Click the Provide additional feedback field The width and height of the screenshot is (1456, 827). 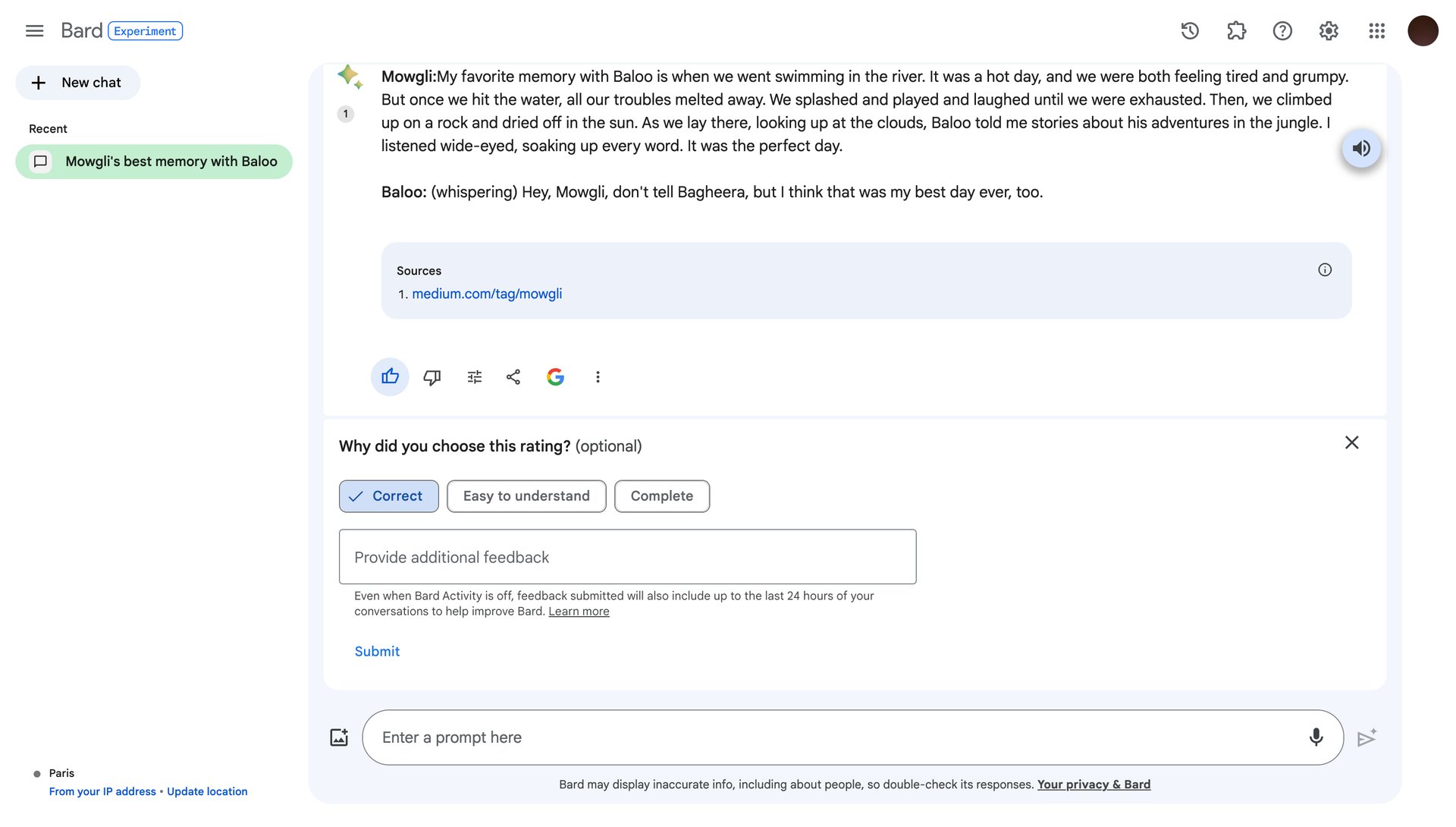(627, 558)
